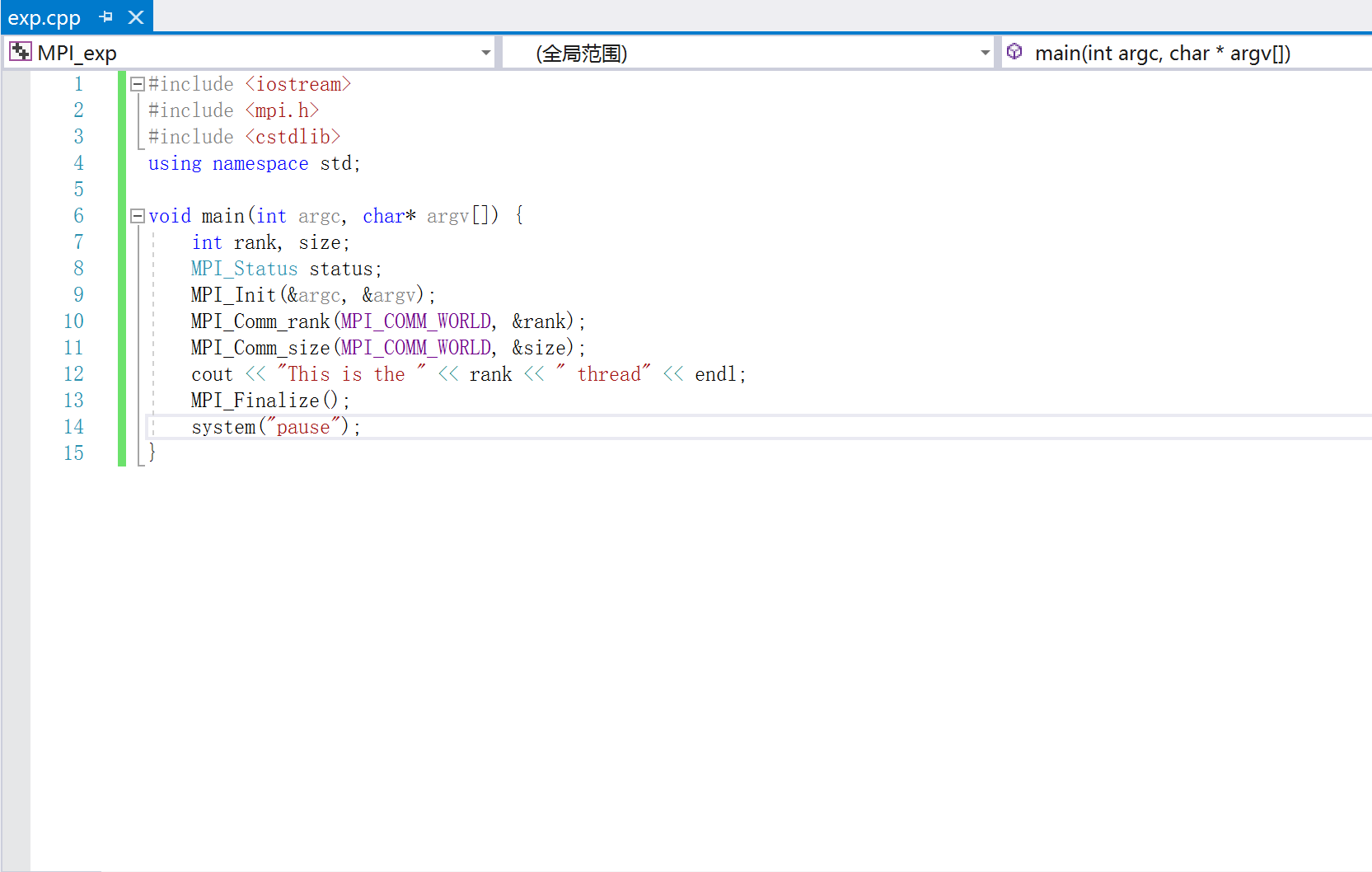Click on 'MPI_Comm_size' function call
The image size is (1372, 872).
[260, 348]
